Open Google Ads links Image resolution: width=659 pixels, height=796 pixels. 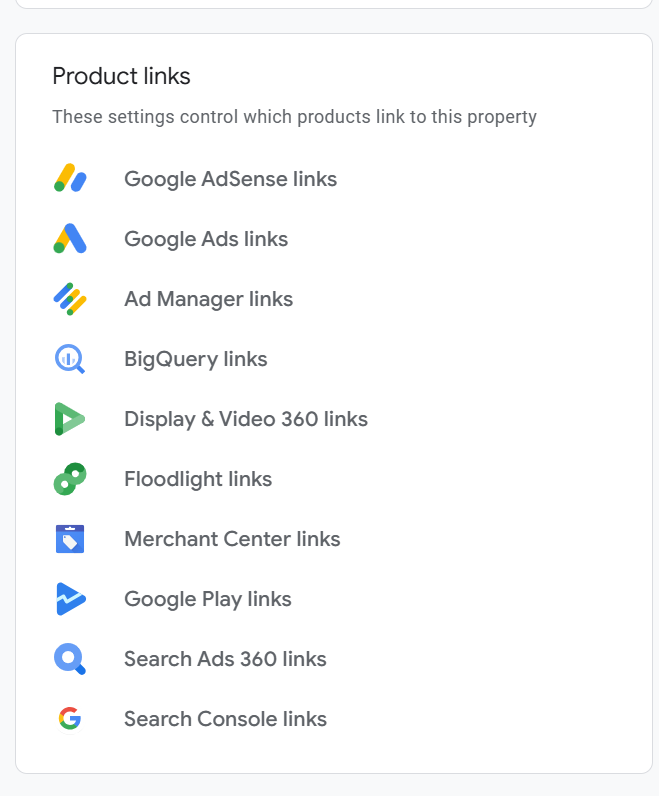point(206,239)
